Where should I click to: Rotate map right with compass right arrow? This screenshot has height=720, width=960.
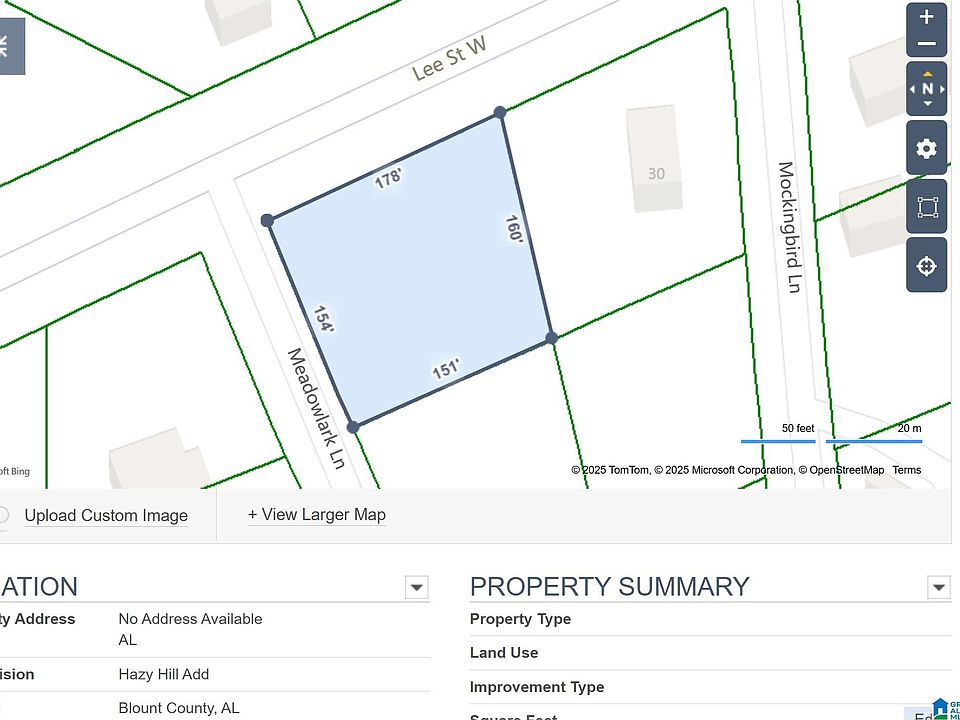[x=942, y=89]
